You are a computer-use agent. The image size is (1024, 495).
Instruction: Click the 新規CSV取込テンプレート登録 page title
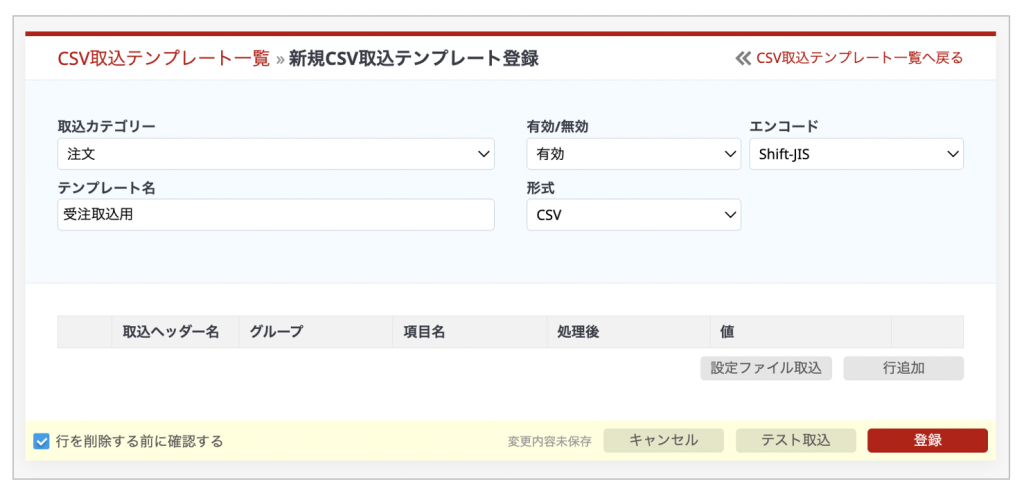[x=414, y=59]
